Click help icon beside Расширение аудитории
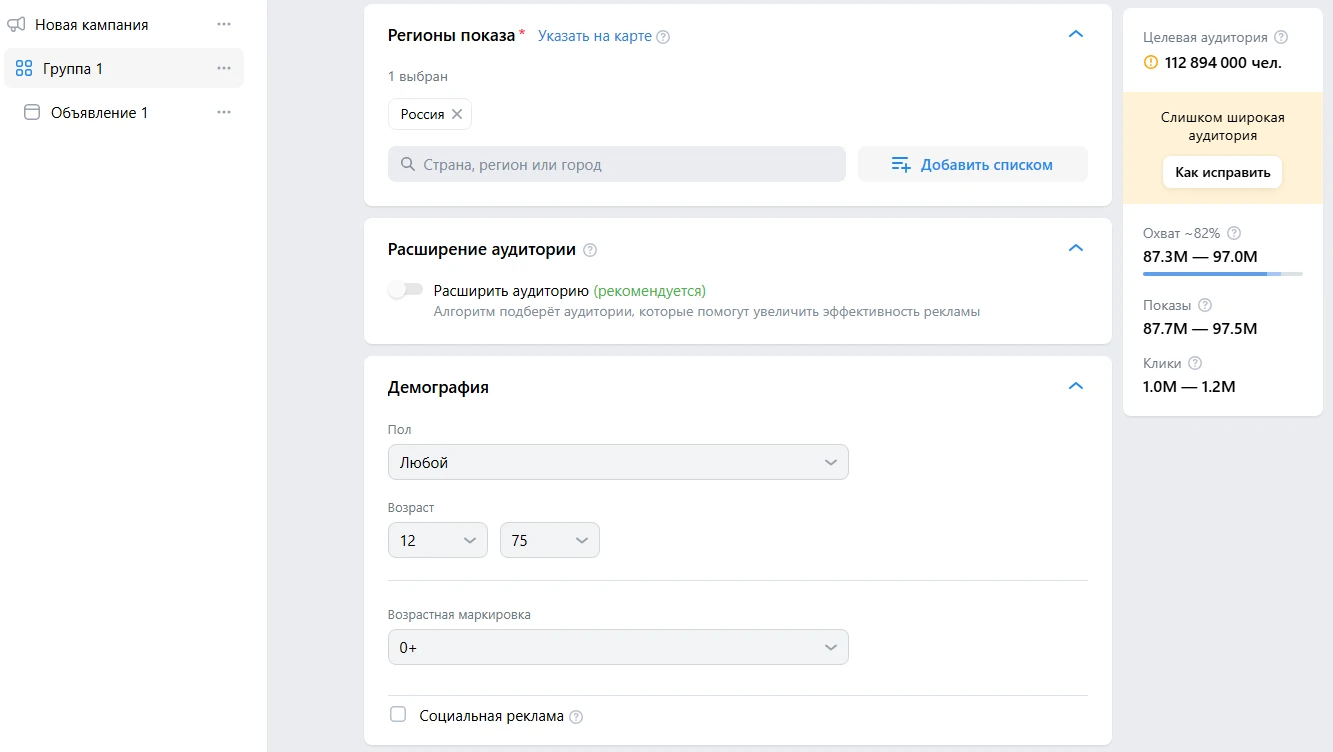The width and height of the screenshot is (1333, 752). (x=590, y=250)
